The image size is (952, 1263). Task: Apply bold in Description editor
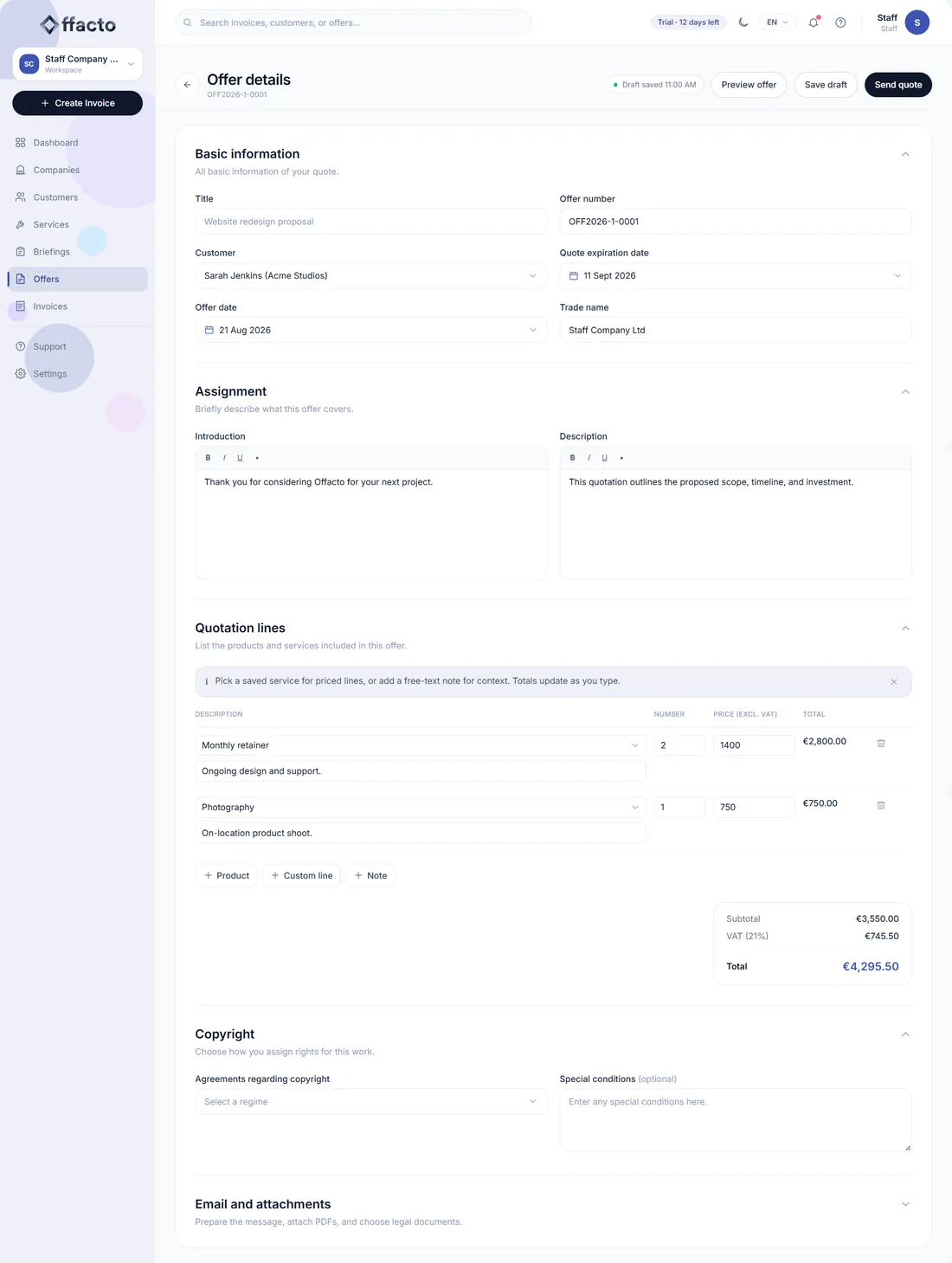click(572, 458)
